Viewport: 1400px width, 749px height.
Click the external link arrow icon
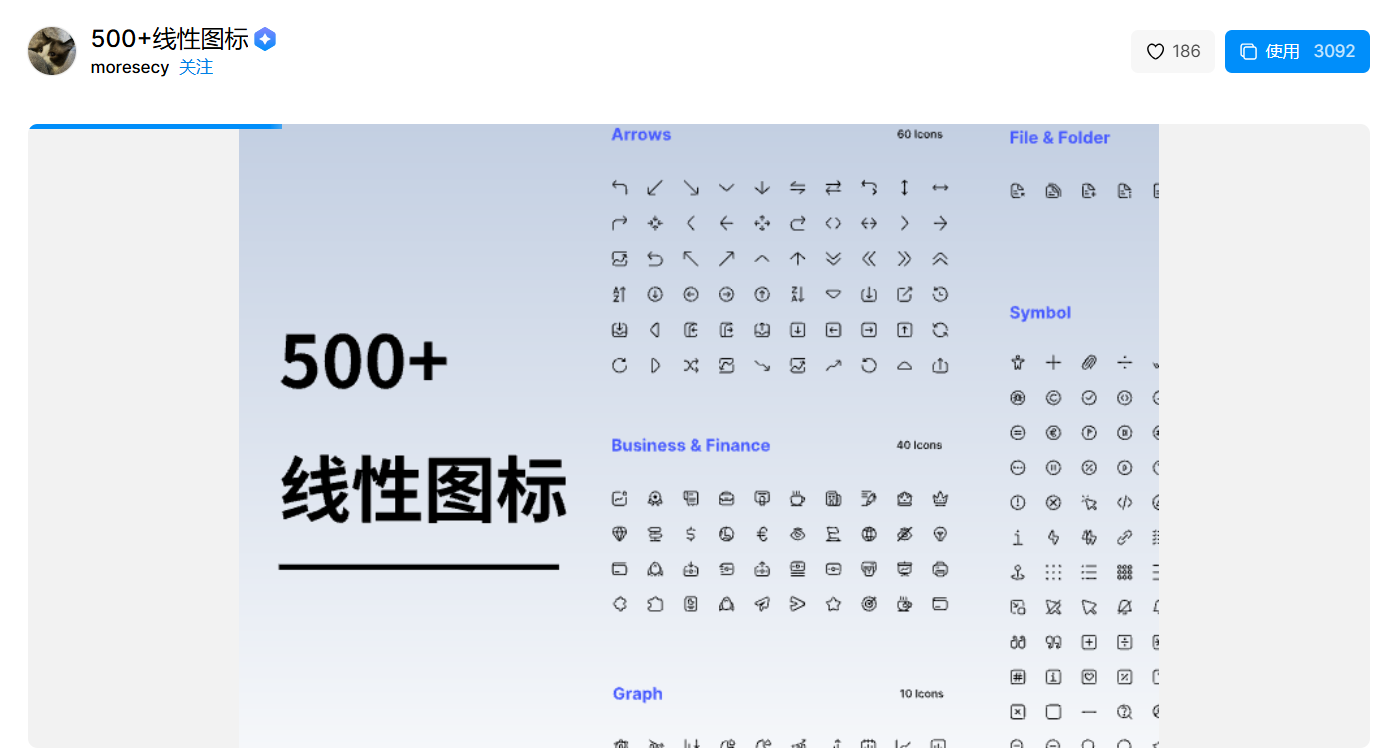(x=904, y=294)
